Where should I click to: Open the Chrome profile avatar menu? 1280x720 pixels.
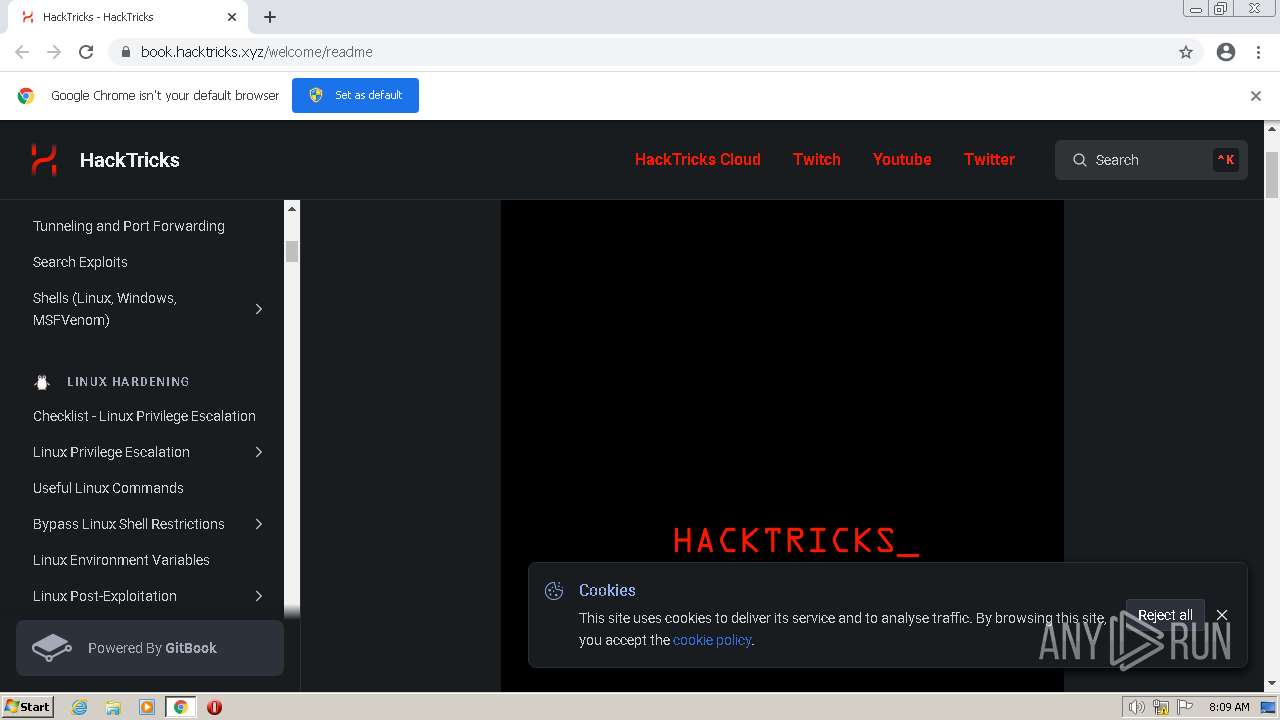click(1226, 52)
